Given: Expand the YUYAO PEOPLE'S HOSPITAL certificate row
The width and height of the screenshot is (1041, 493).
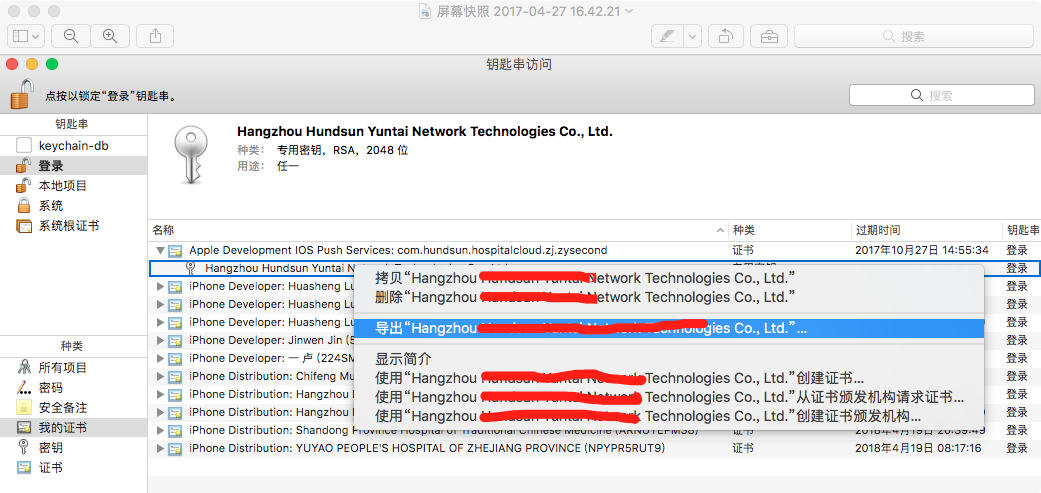Looking at the screenshot, I should click(159, 449).
